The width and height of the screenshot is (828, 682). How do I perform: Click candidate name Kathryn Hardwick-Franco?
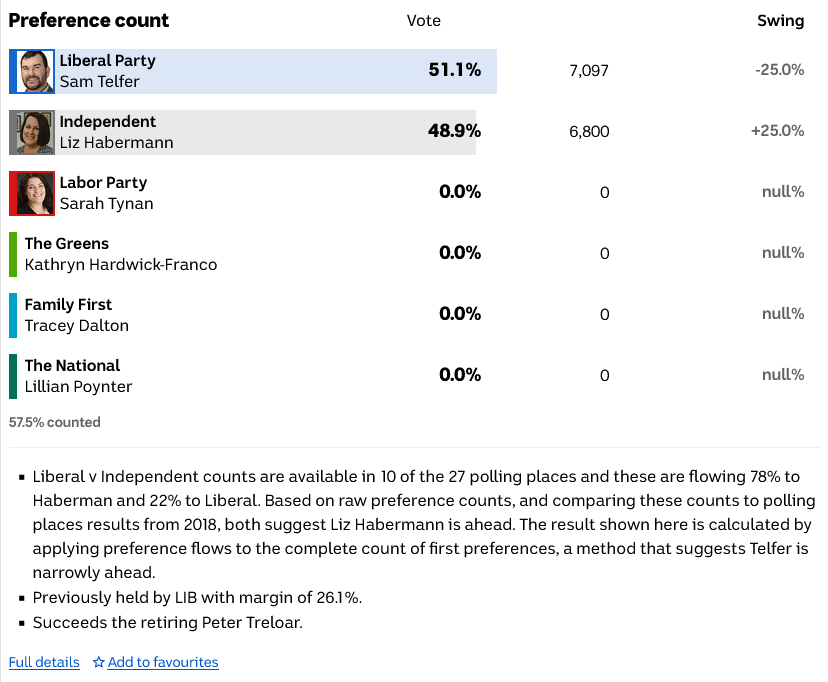point(120,265)
